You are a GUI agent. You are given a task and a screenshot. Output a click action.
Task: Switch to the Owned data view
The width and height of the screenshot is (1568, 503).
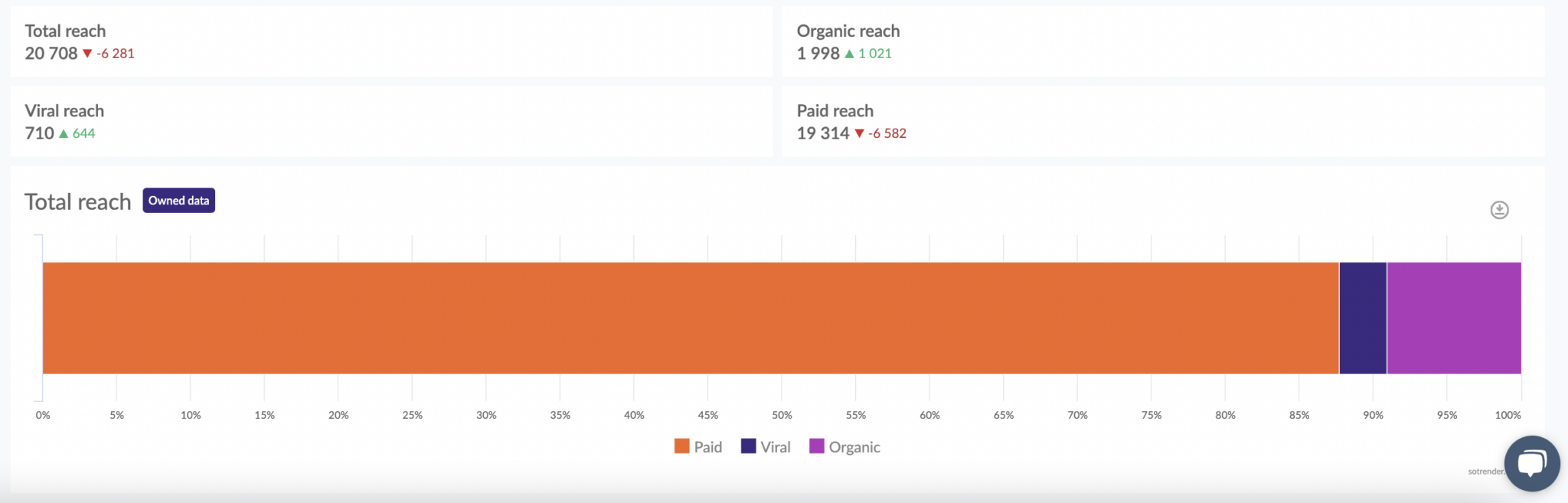click(178, 200)
